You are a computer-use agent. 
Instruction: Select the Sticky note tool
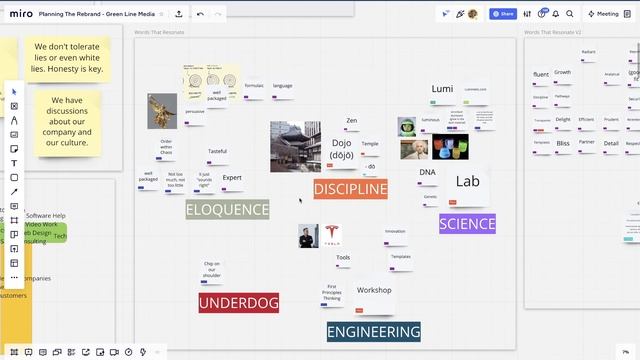coord(14,149)
